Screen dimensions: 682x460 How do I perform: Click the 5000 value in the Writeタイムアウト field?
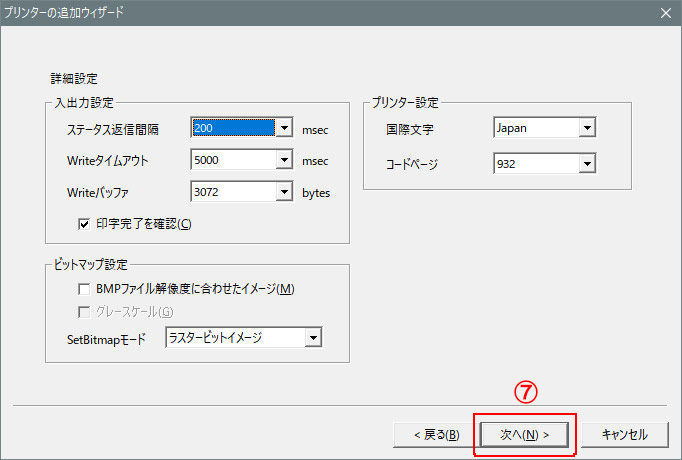tap(232, 160)
